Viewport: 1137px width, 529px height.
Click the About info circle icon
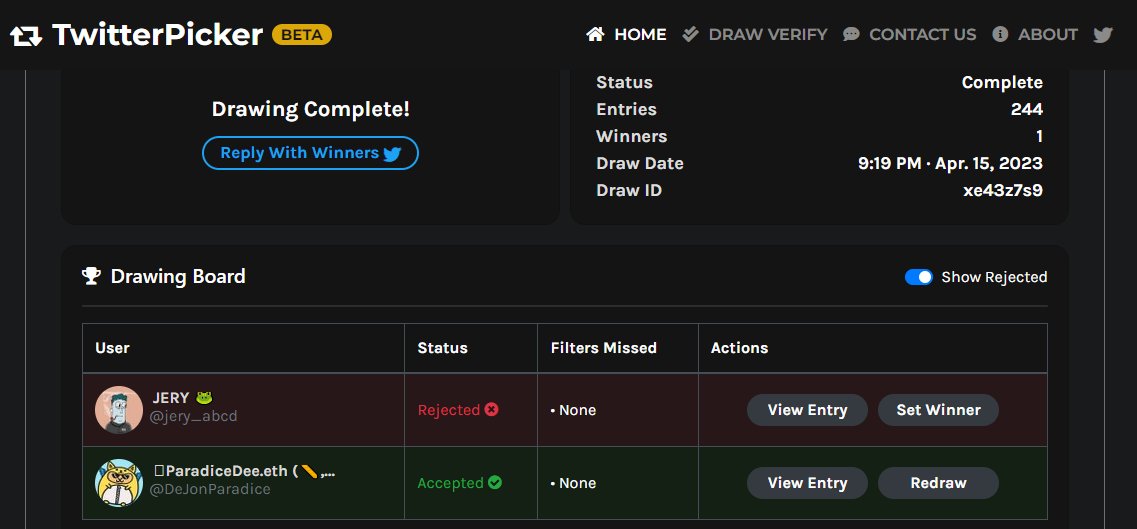(x=1000, y=34)
